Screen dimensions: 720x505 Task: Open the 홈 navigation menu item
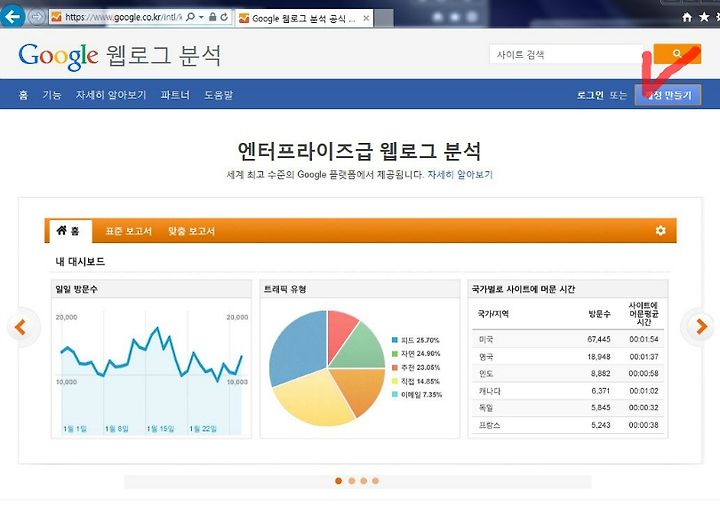point(23,95)
